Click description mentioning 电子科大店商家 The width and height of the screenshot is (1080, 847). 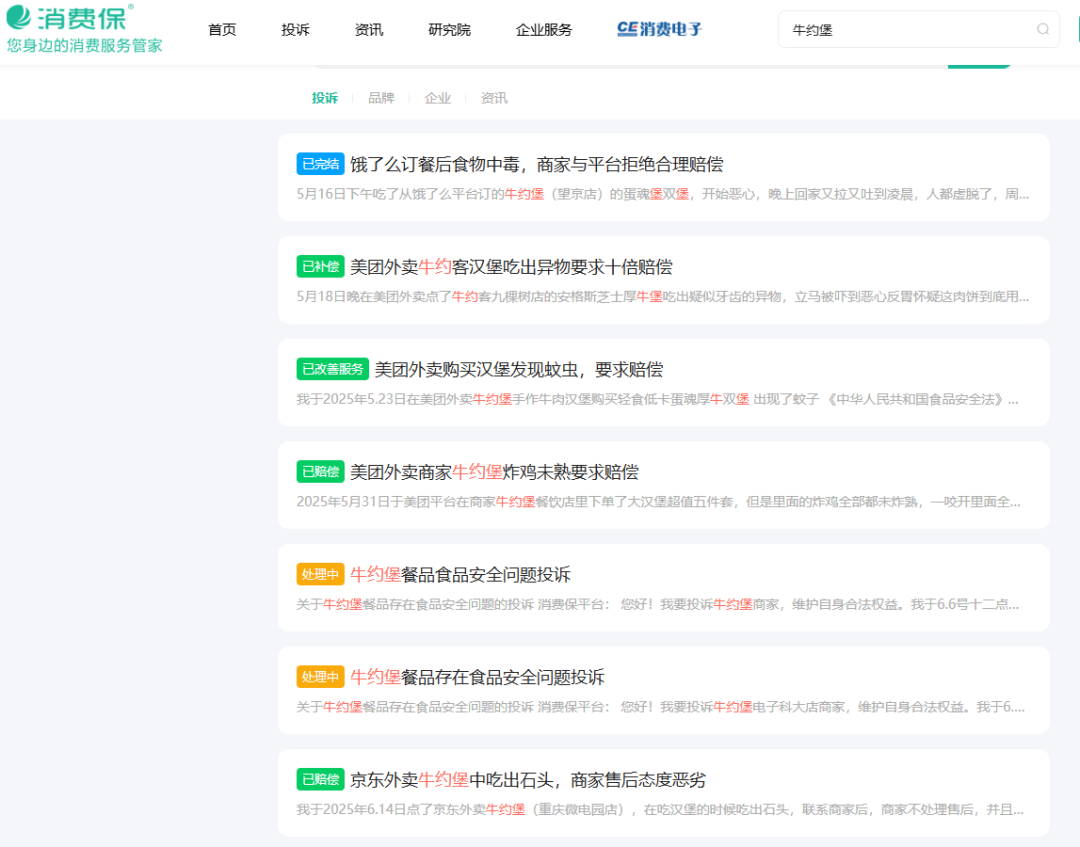click(x=661, y=707)
